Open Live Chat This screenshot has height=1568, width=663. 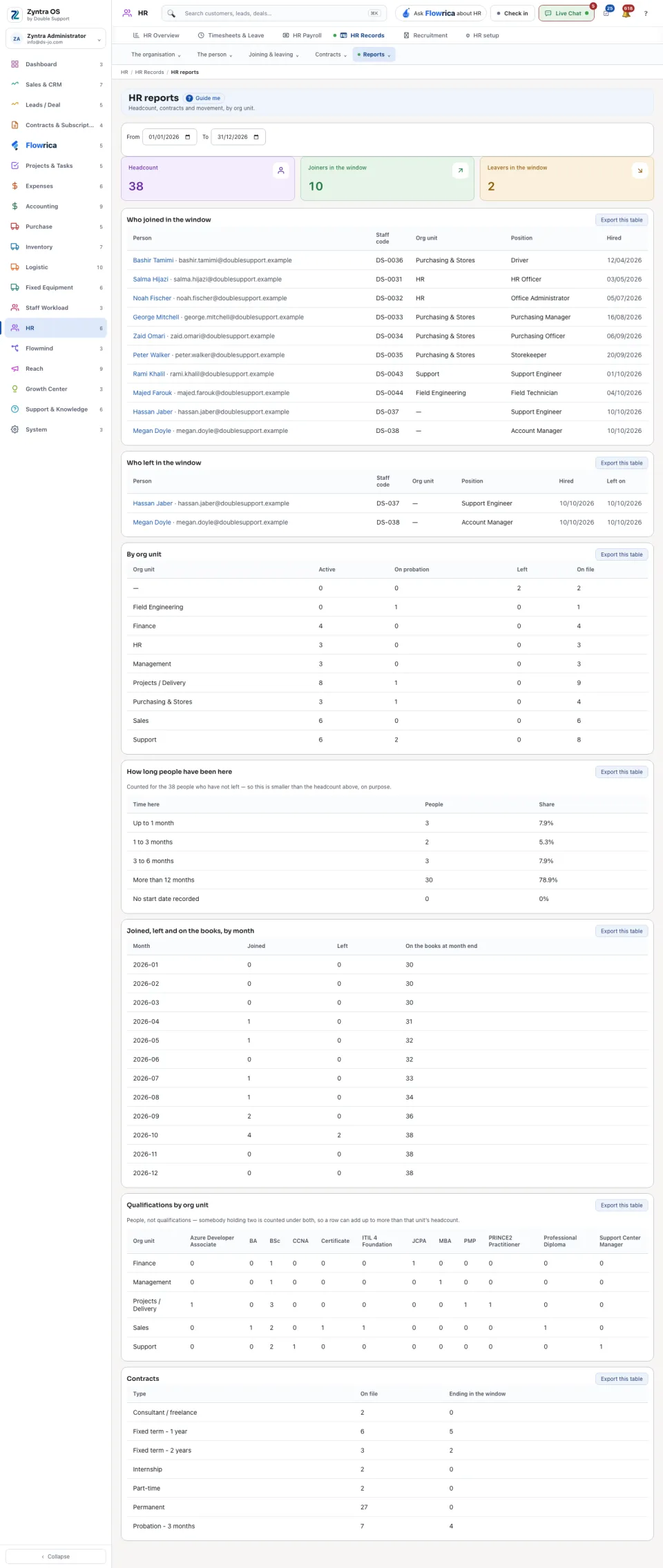(x=566, y=13)
